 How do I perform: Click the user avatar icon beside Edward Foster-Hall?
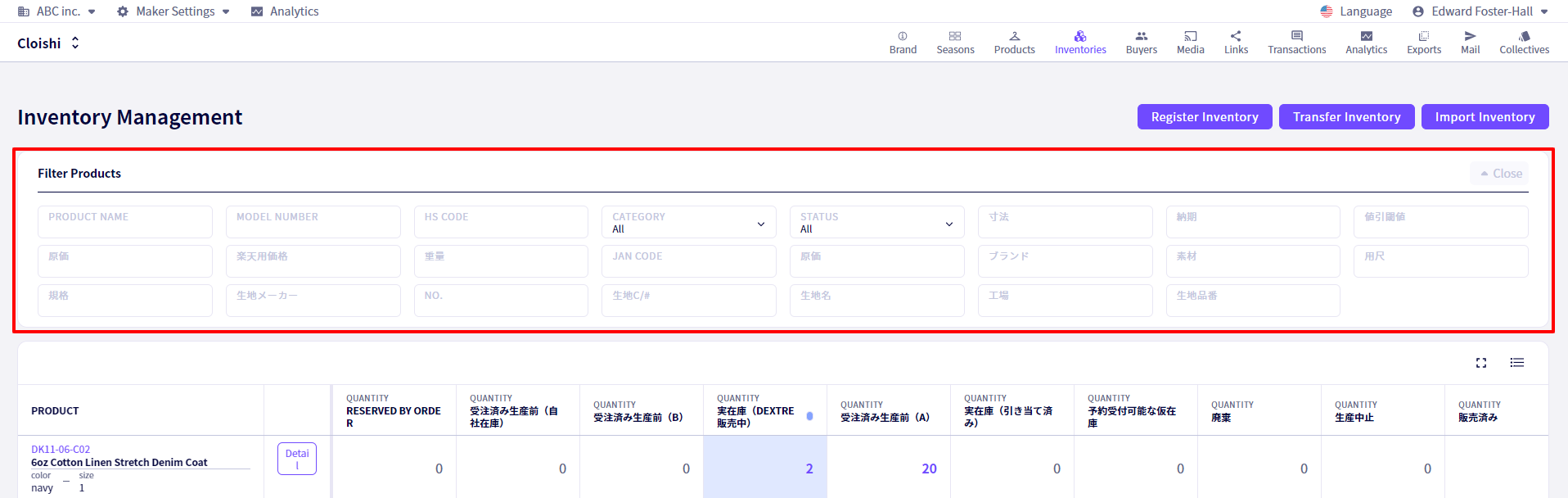click(1417, 11)
